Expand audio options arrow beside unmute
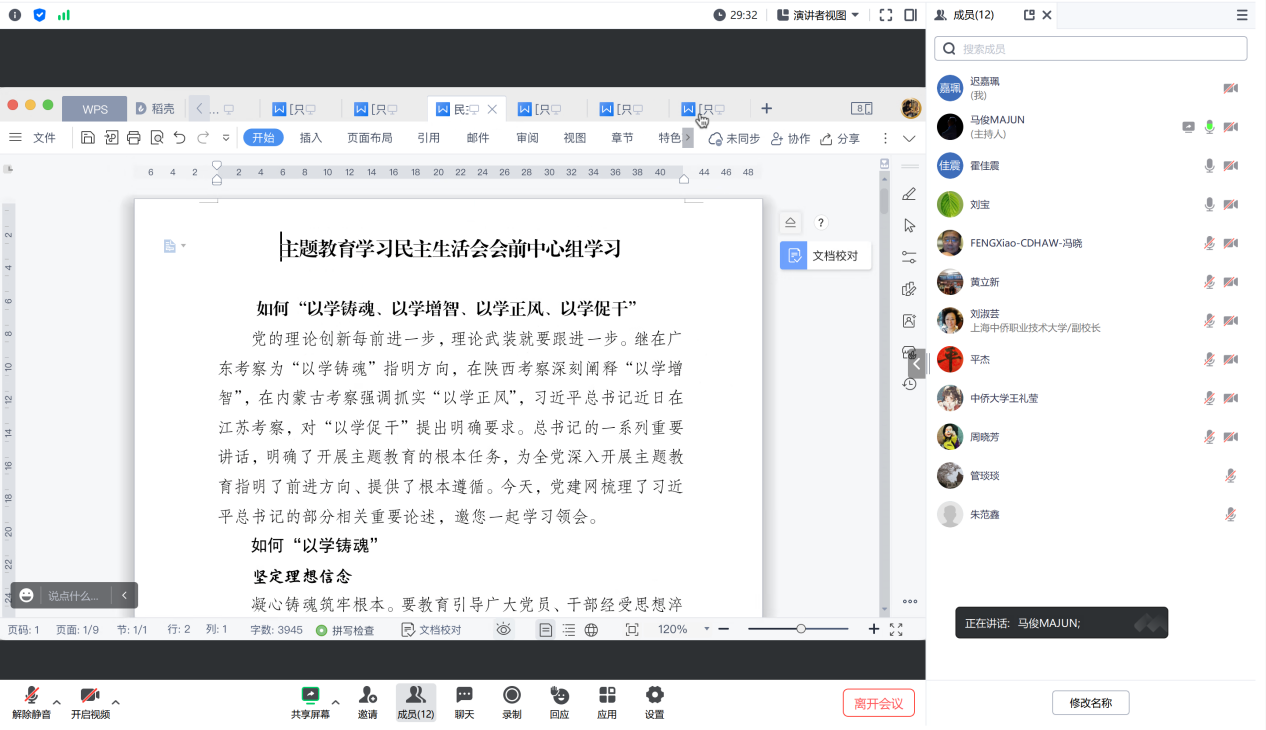The height and width of the screenshot is (730, 1266). [x=57, y=702]
